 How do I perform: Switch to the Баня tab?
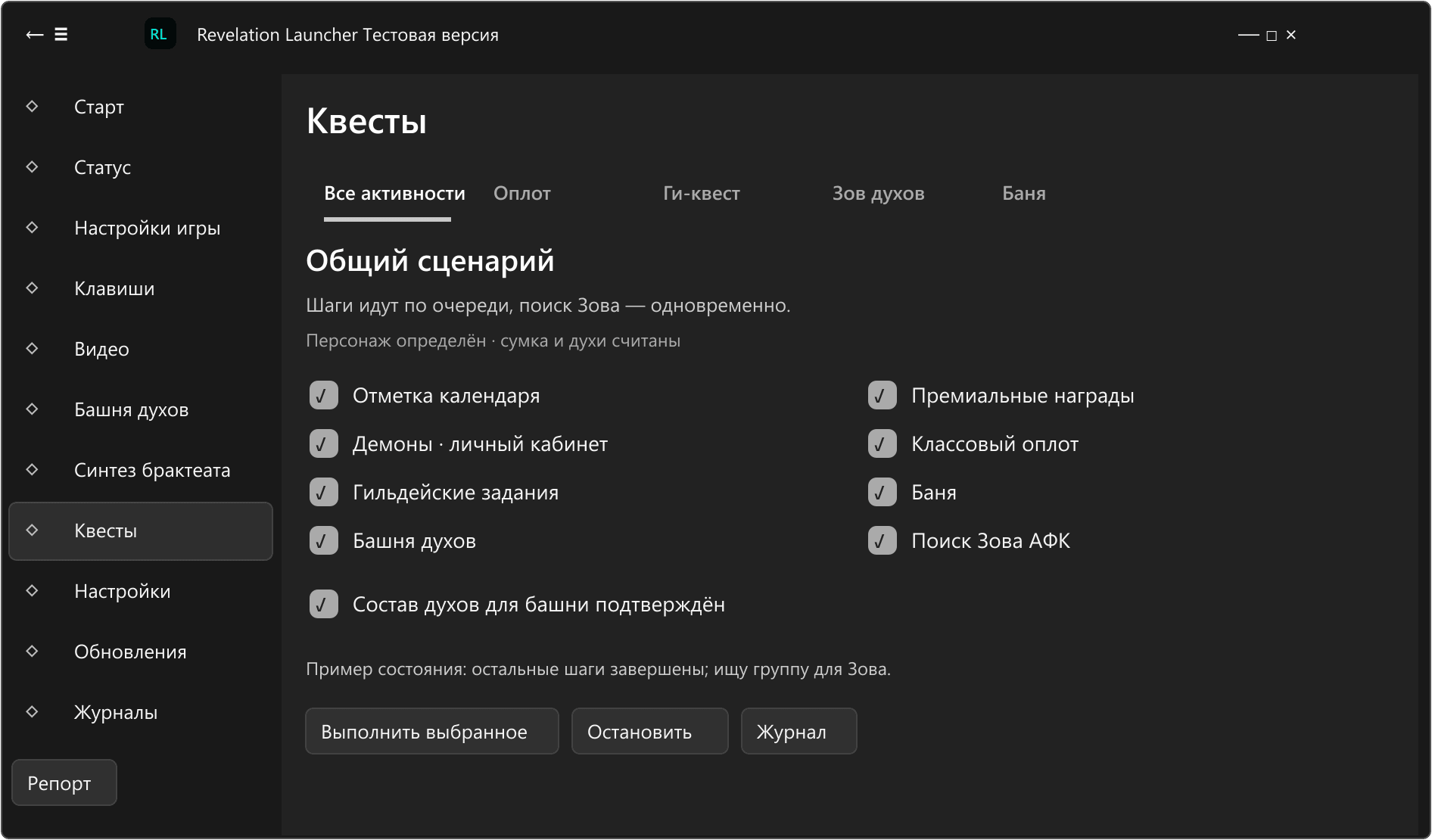point(1024,194)
